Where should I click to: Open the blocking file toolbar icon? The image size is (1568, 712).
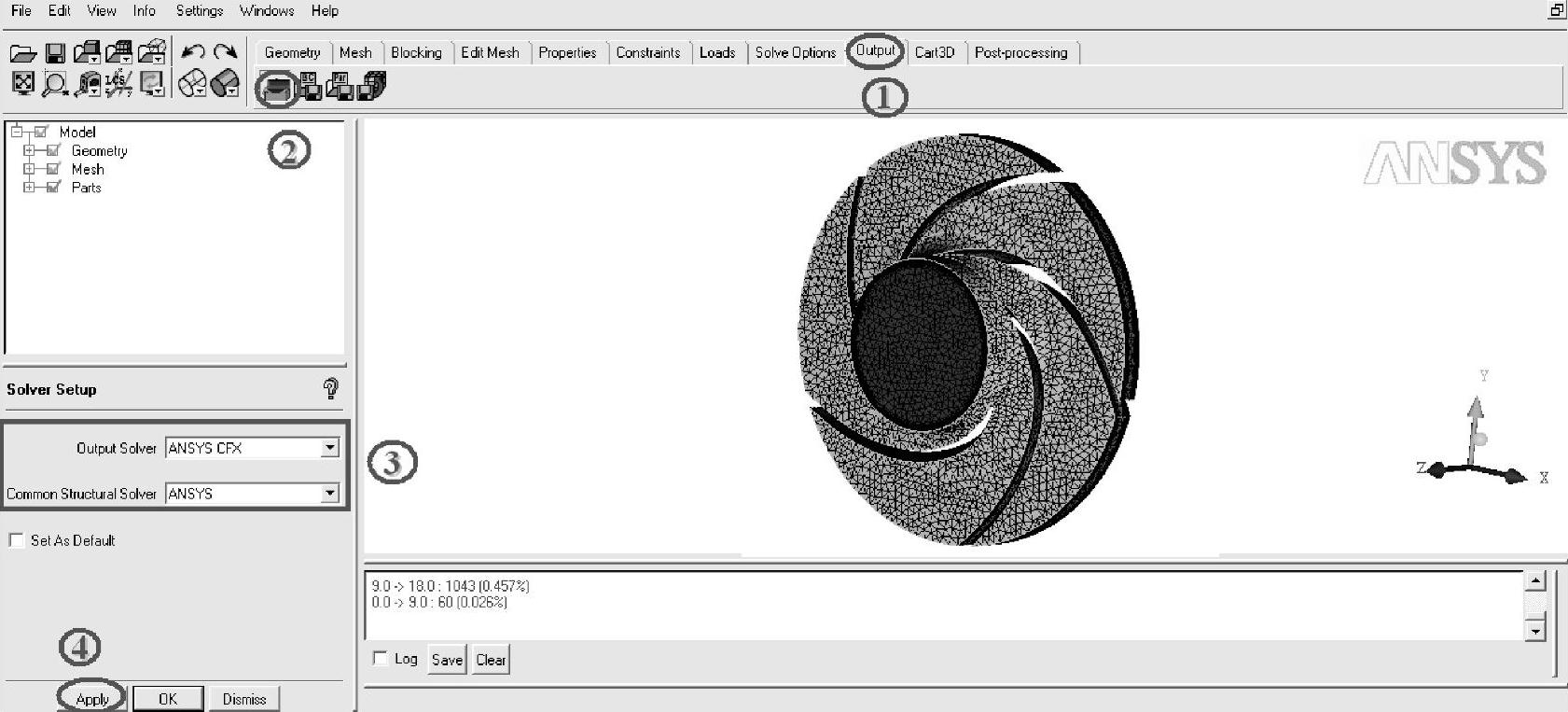click(x=152, y=52)
